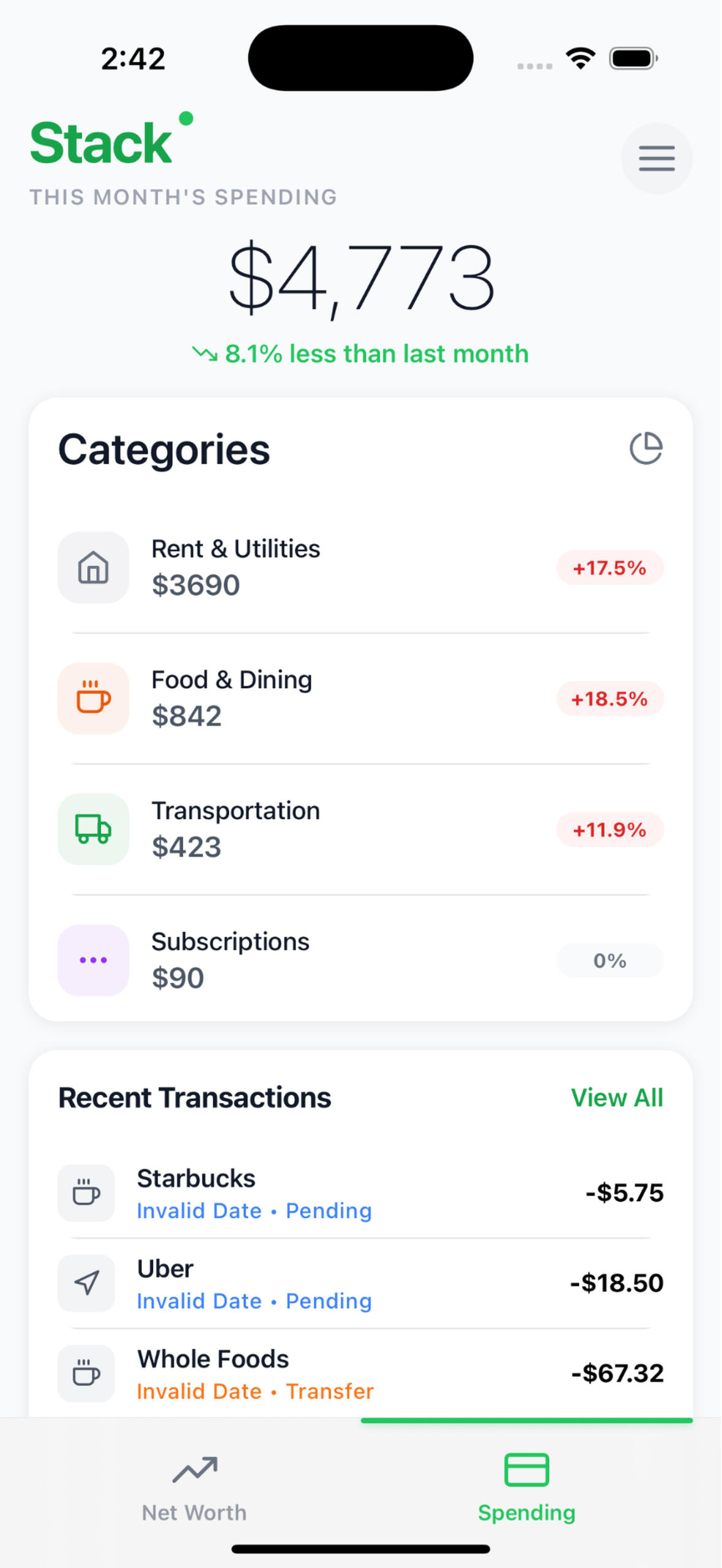Tap the Transportation truck icon
Image resolution: width=722 pixels, height=1568 pixels.
tap(93, 829)
